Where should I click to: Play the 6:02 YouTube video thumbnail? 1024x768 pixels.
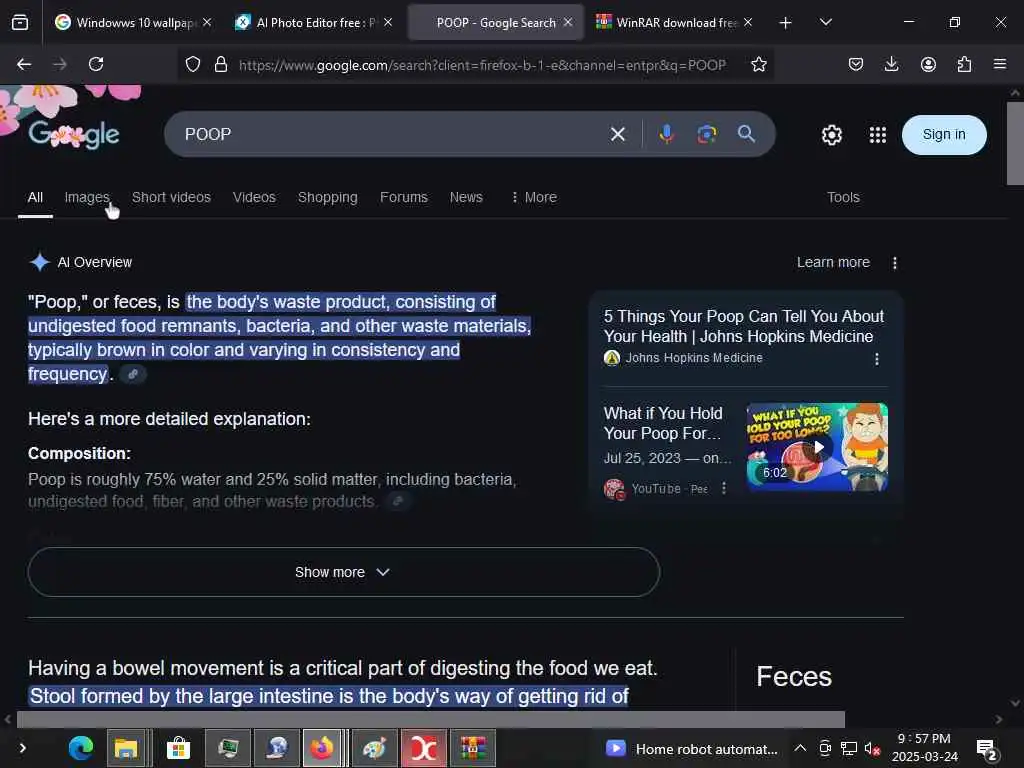[817, 447]
